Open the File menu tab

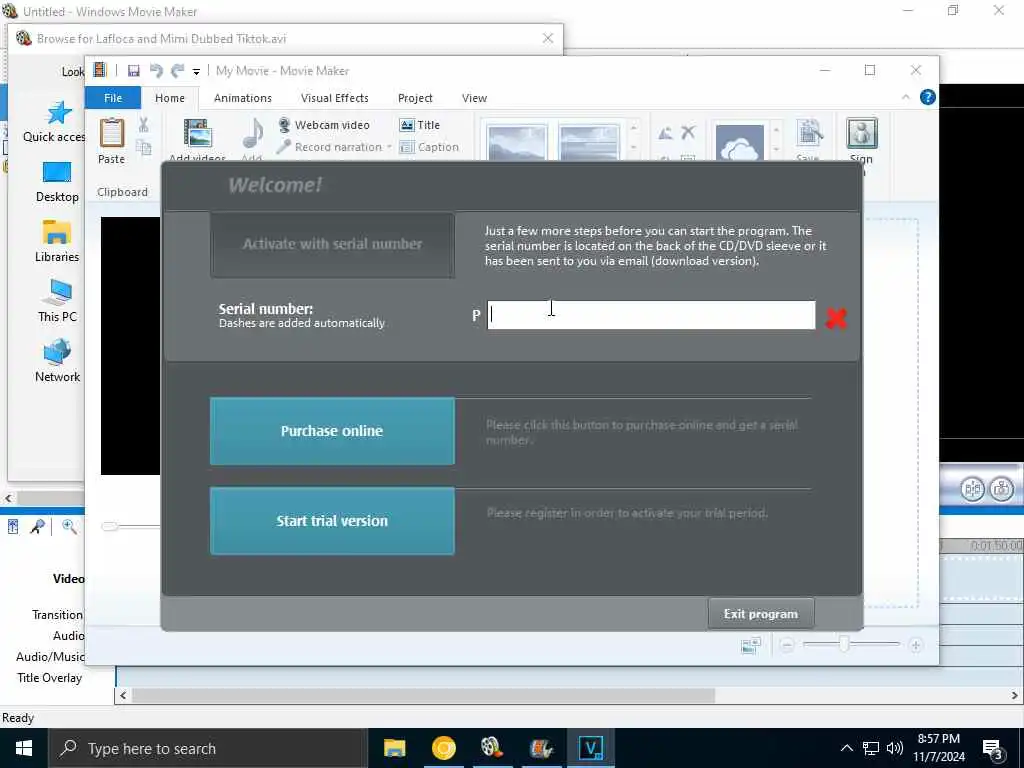pos(113,98)
